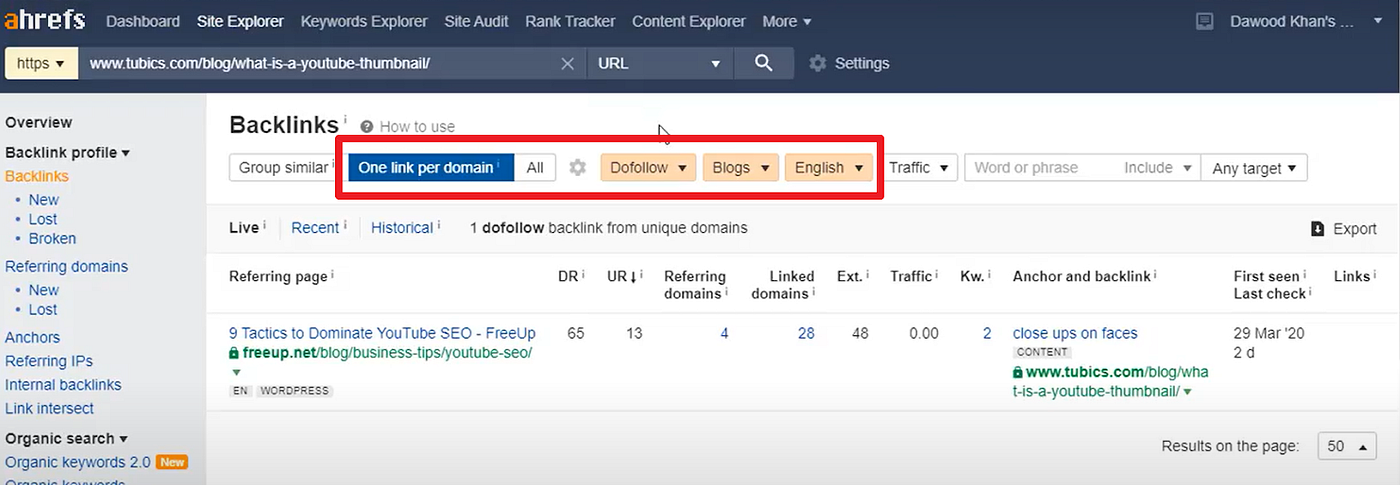Screen dimensions: 1400x485
Task: Click the notifications icon near account name
Action: point(1205,21)
